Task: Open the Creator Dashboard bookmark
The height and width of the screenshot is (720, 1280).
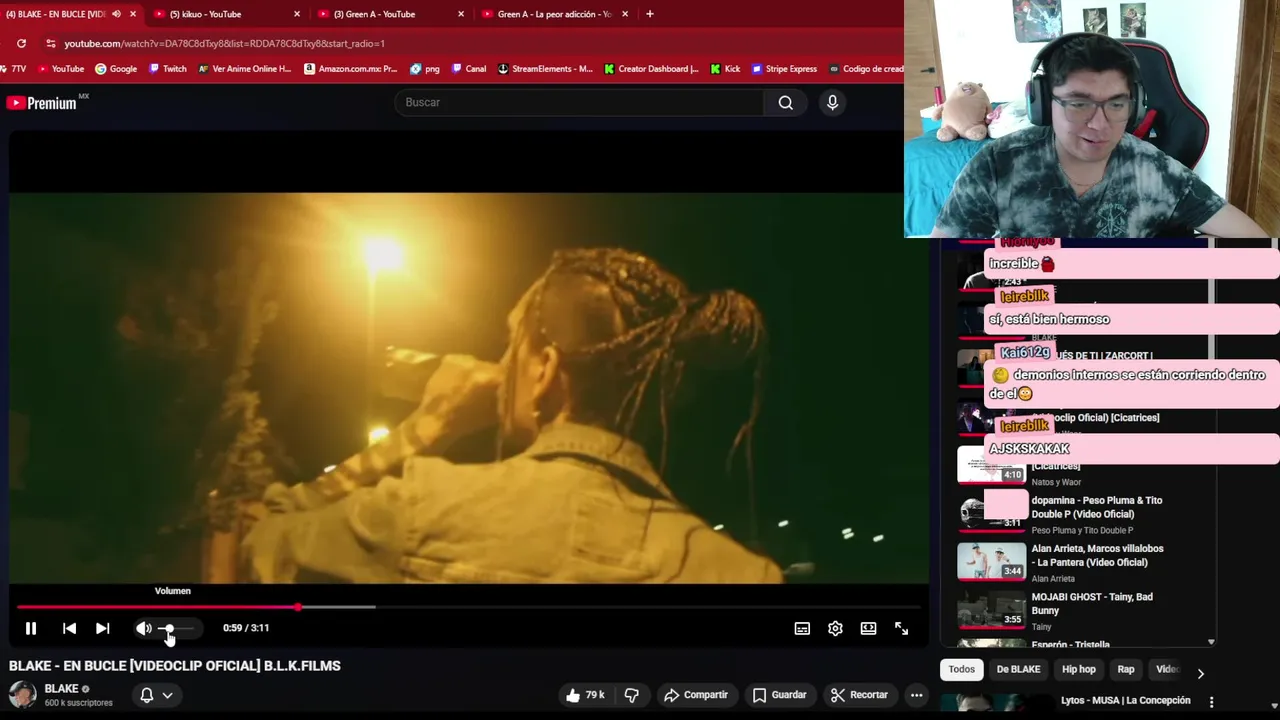Action: pos(651,69)
